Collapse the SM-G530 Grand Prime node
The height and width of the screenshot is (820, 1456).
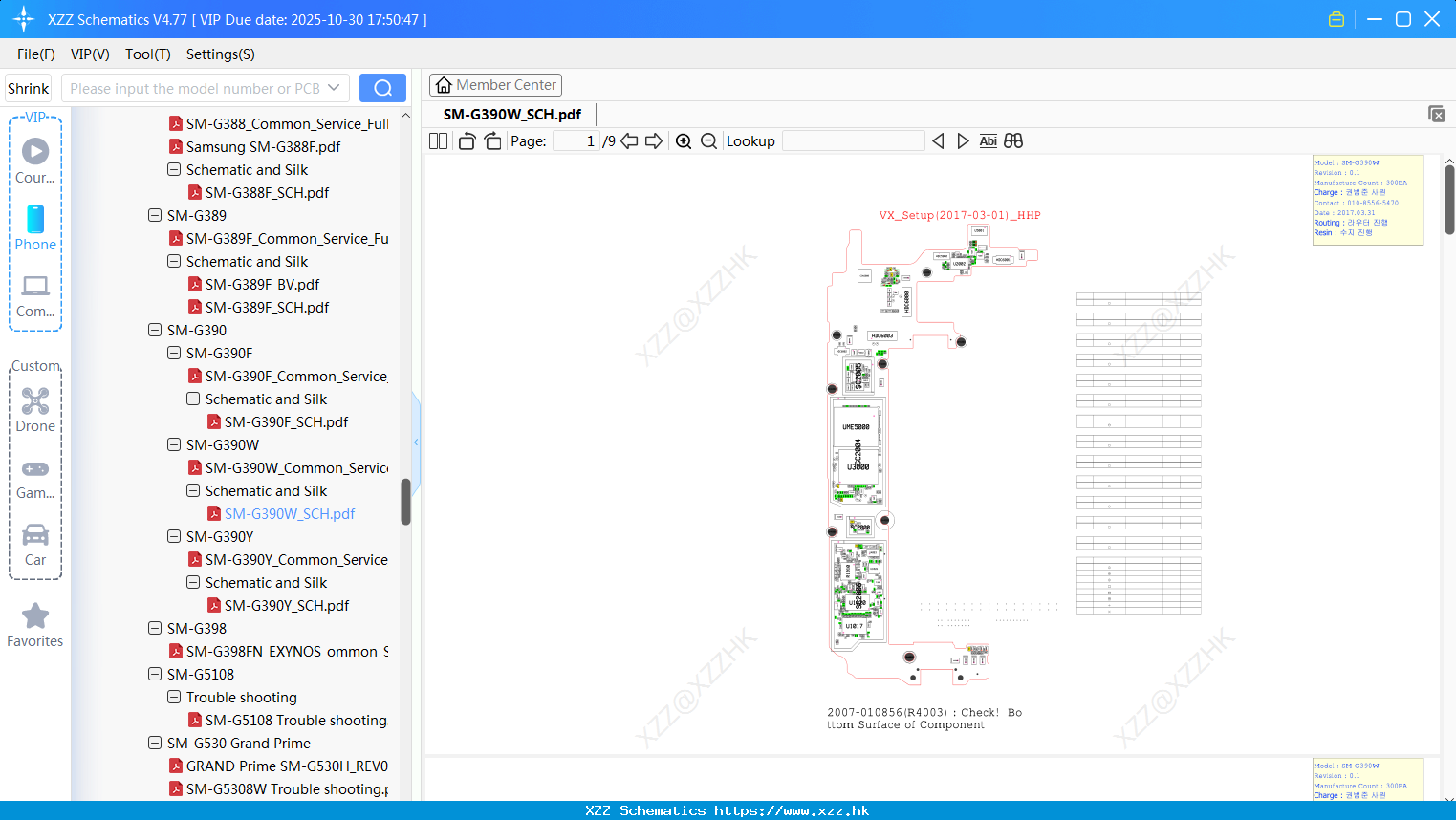point(155,743)
